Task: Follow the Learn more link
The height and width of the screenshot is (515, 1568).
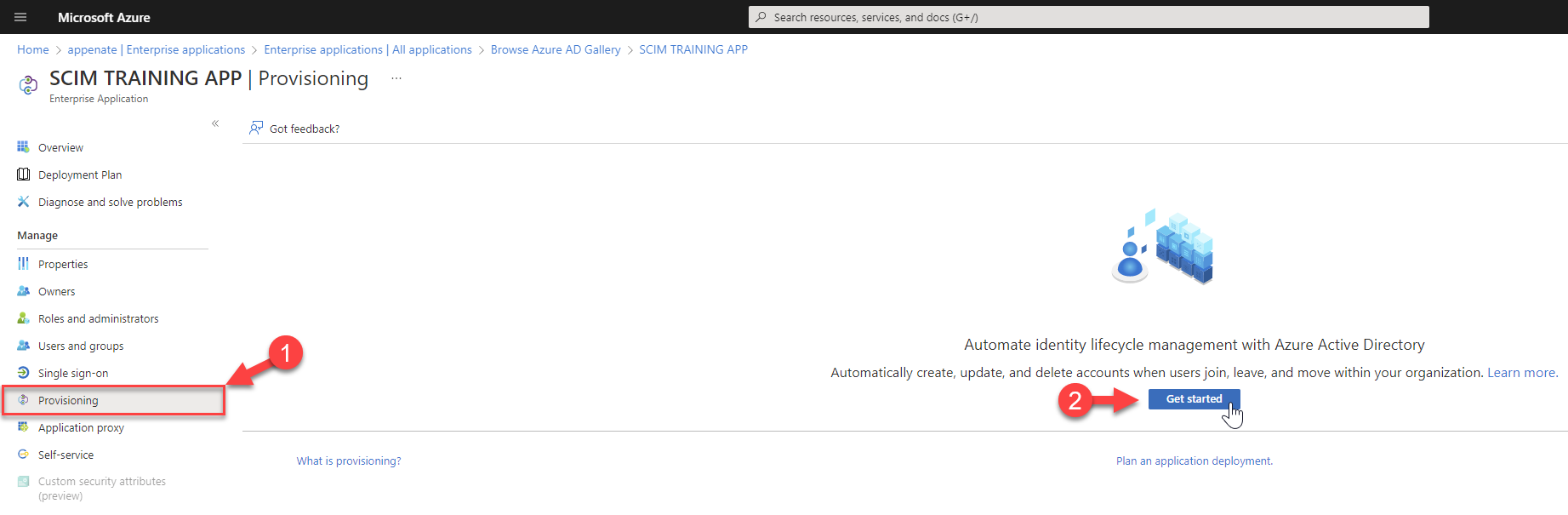Action: point(1522,373)
